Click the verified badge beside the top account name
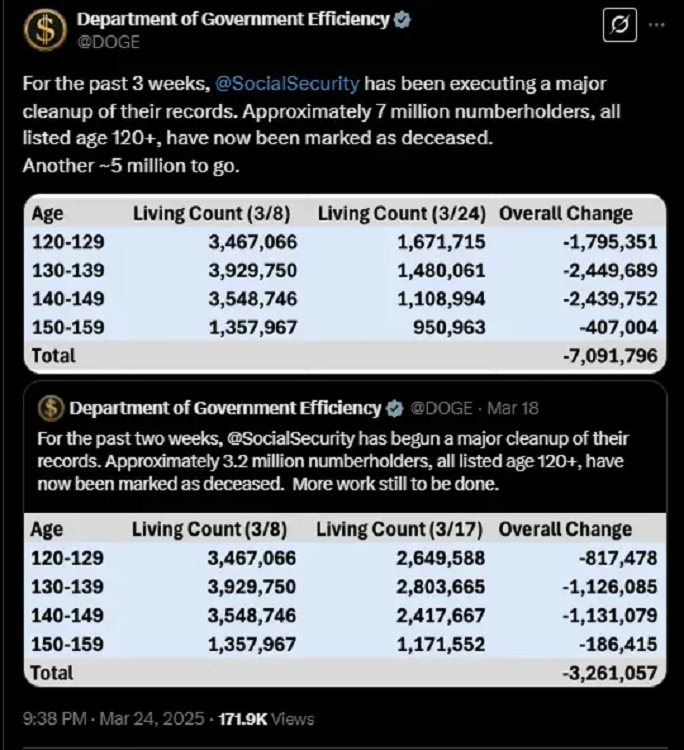 402,20
